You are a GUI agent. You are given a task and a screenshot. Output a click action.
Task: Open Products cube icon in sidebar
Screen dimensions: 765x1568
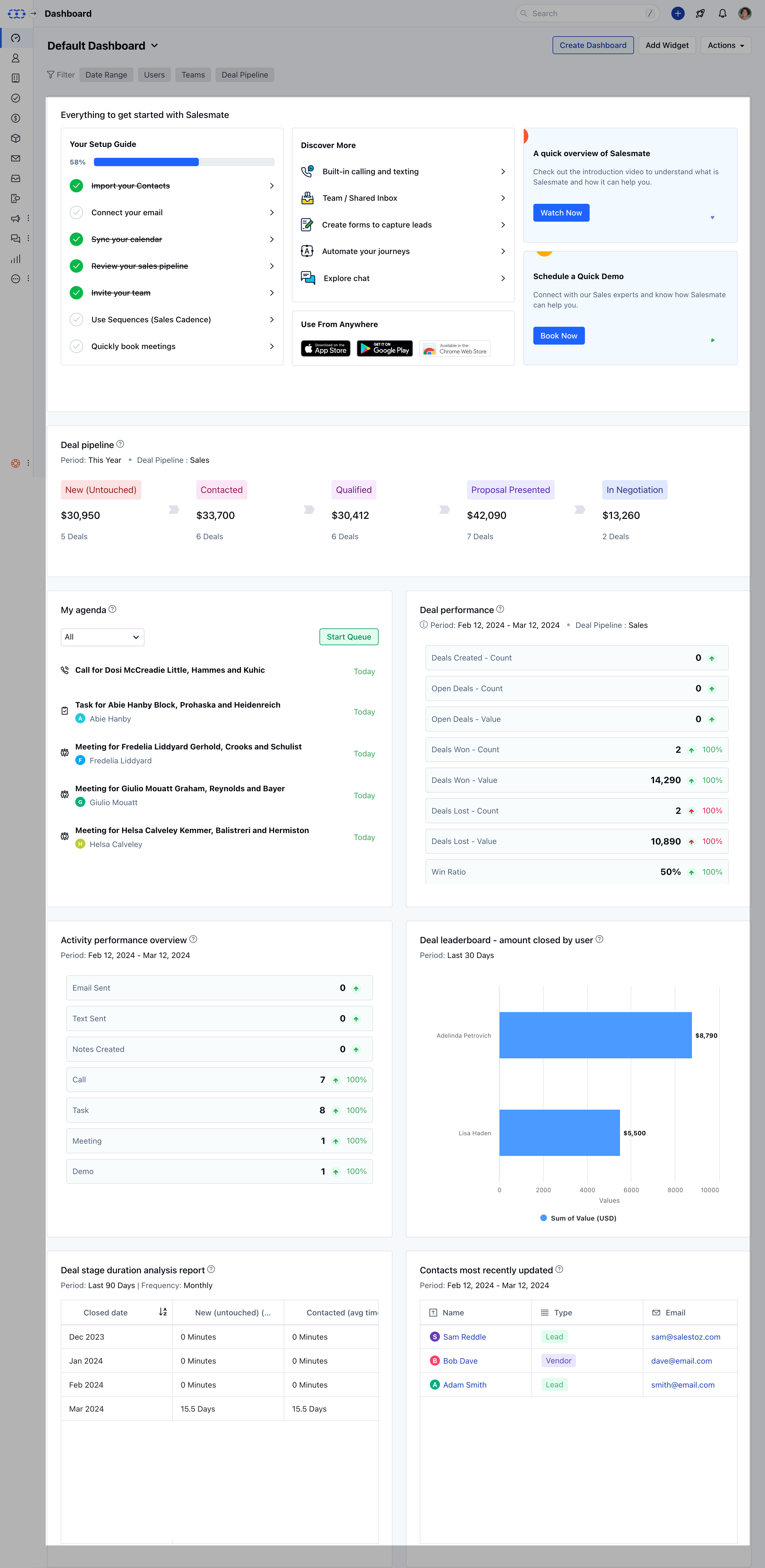16,138
